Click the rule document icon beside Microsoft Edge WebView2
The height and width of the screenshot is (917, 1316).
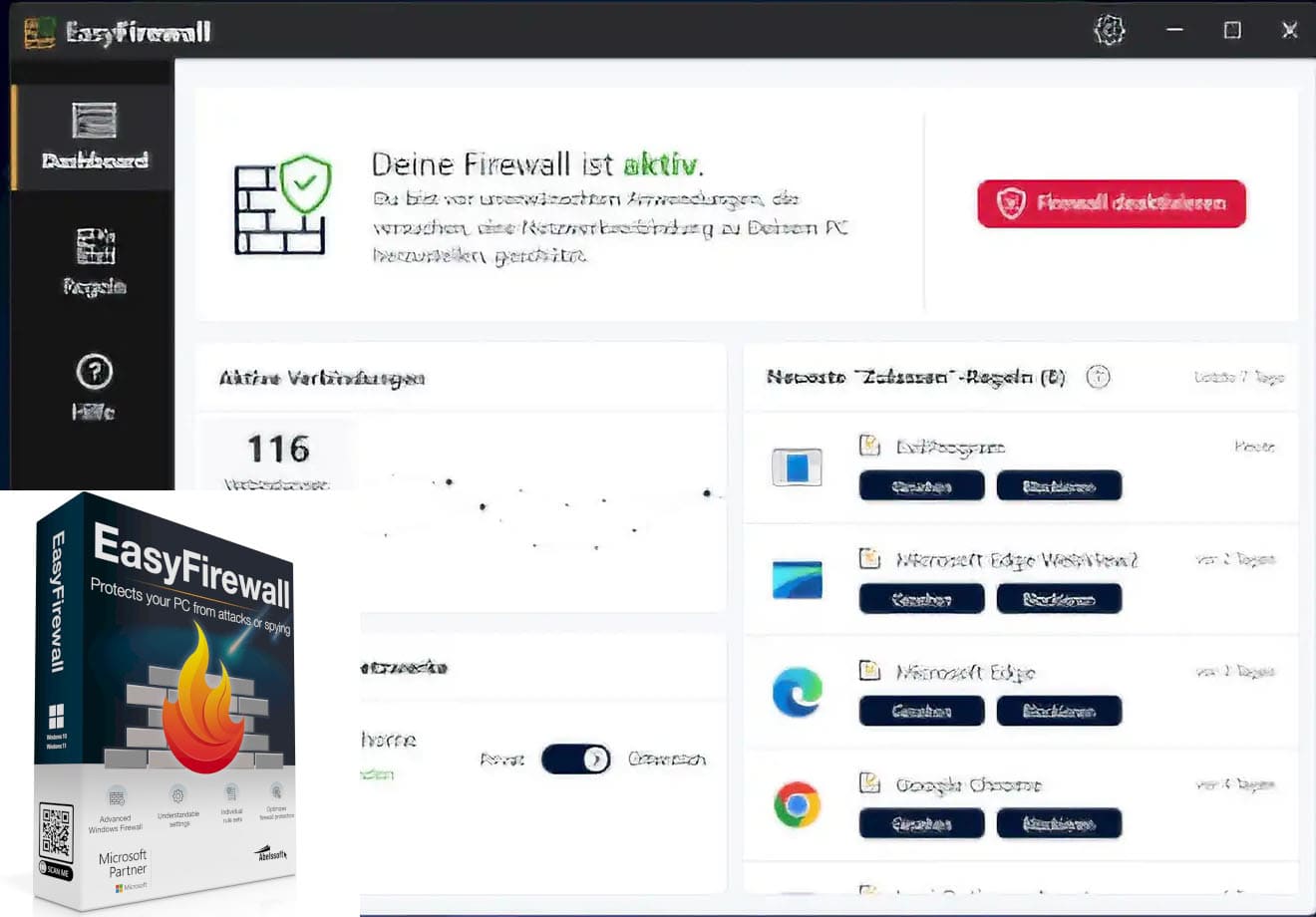[x=869, y=558]
